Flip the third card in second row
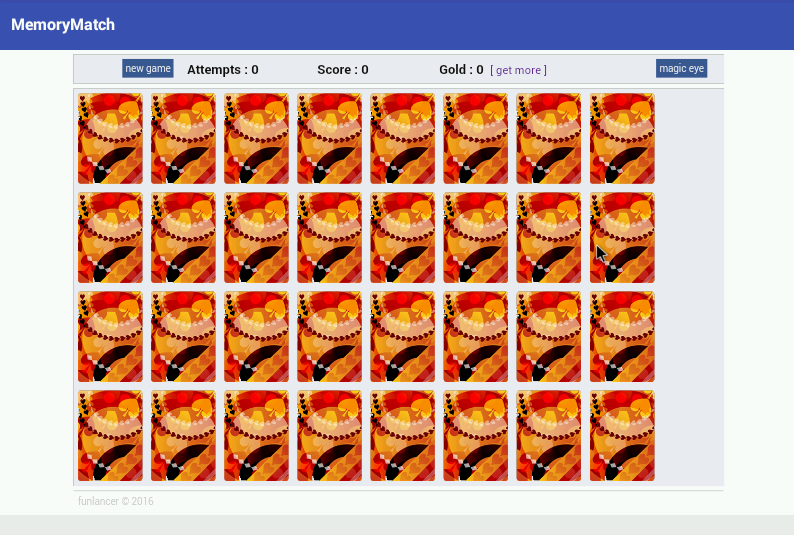Image resolution: width=794 pixels, height=535 pixels. coord(257,238)
